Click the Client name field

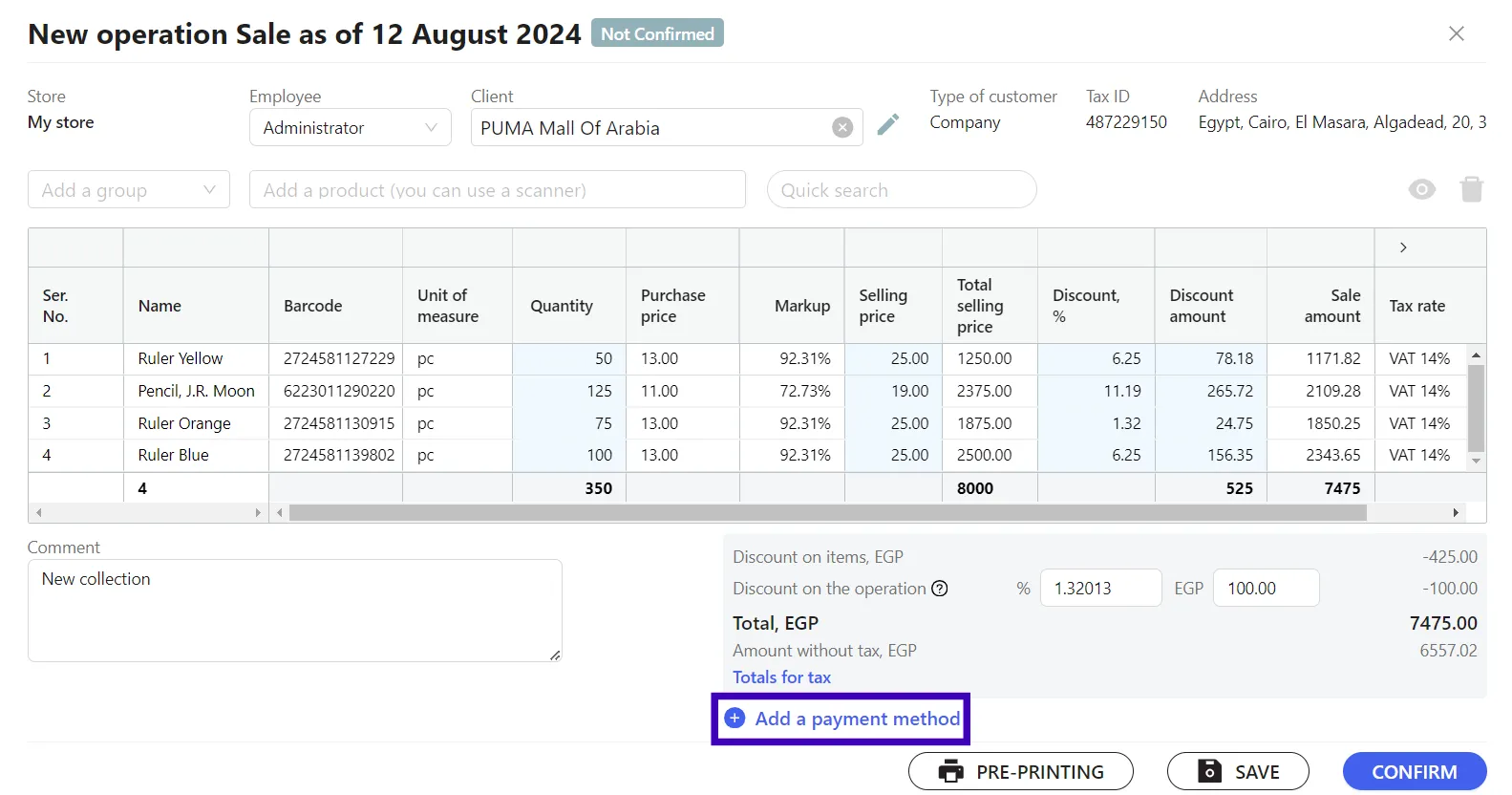tap(667, 127)
